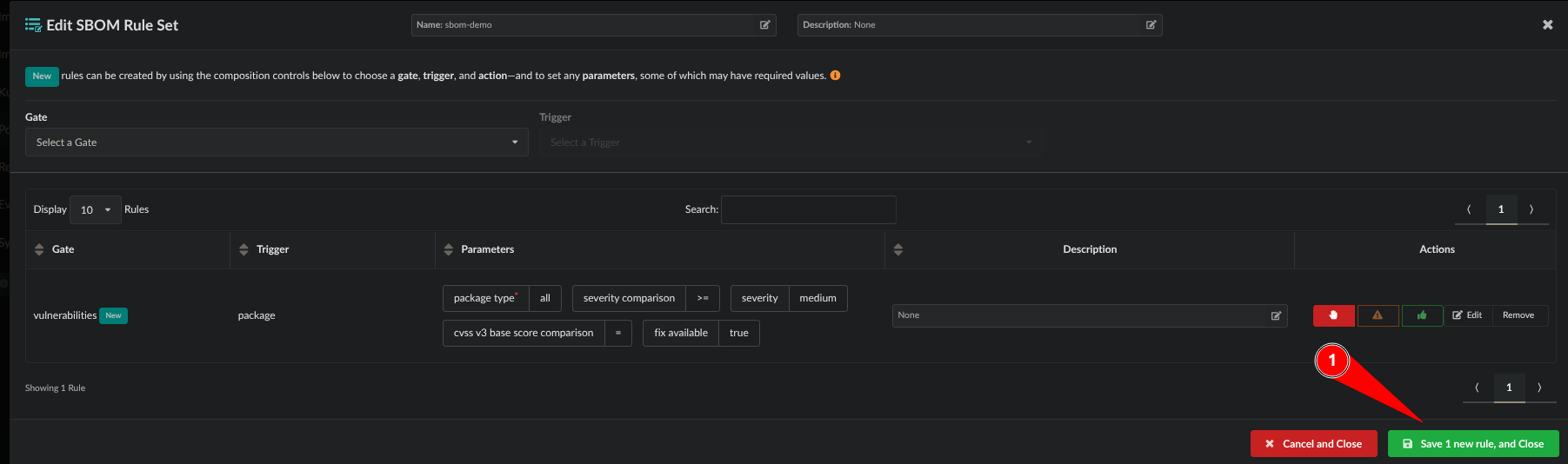Screen dimensions: 1568x464
Task: Edit the vulnerabilities rule
Action: point(1468,315)
